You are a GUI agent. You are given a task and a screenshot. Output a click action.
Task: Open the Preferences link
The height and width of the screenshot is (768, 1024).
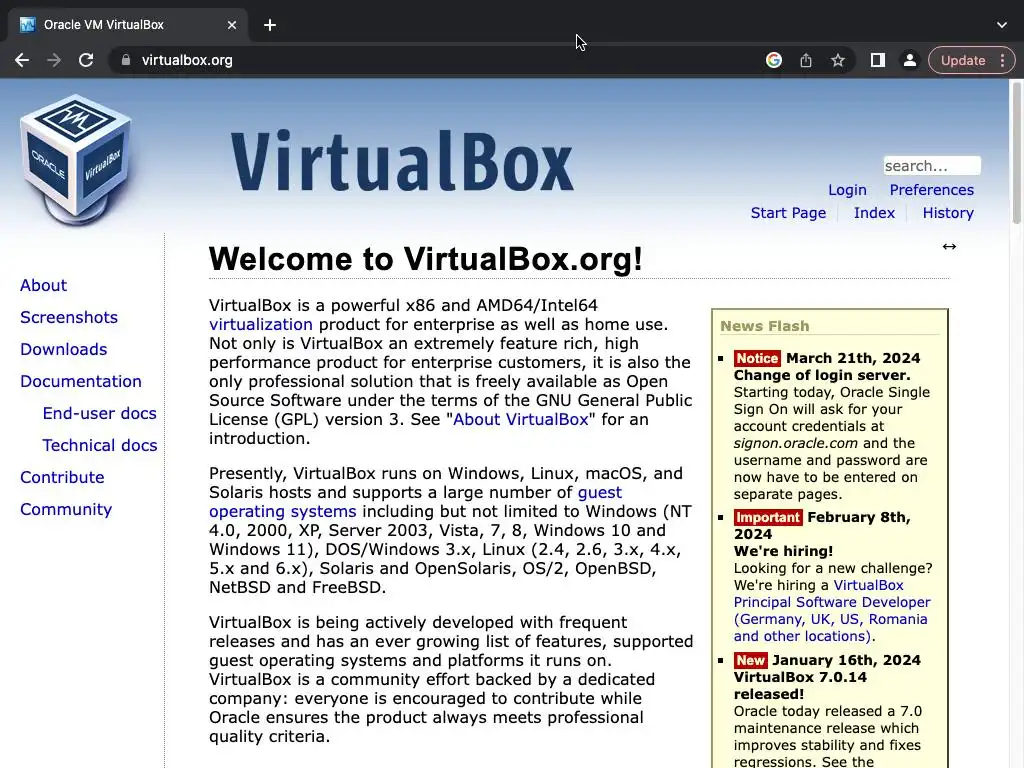931,190
